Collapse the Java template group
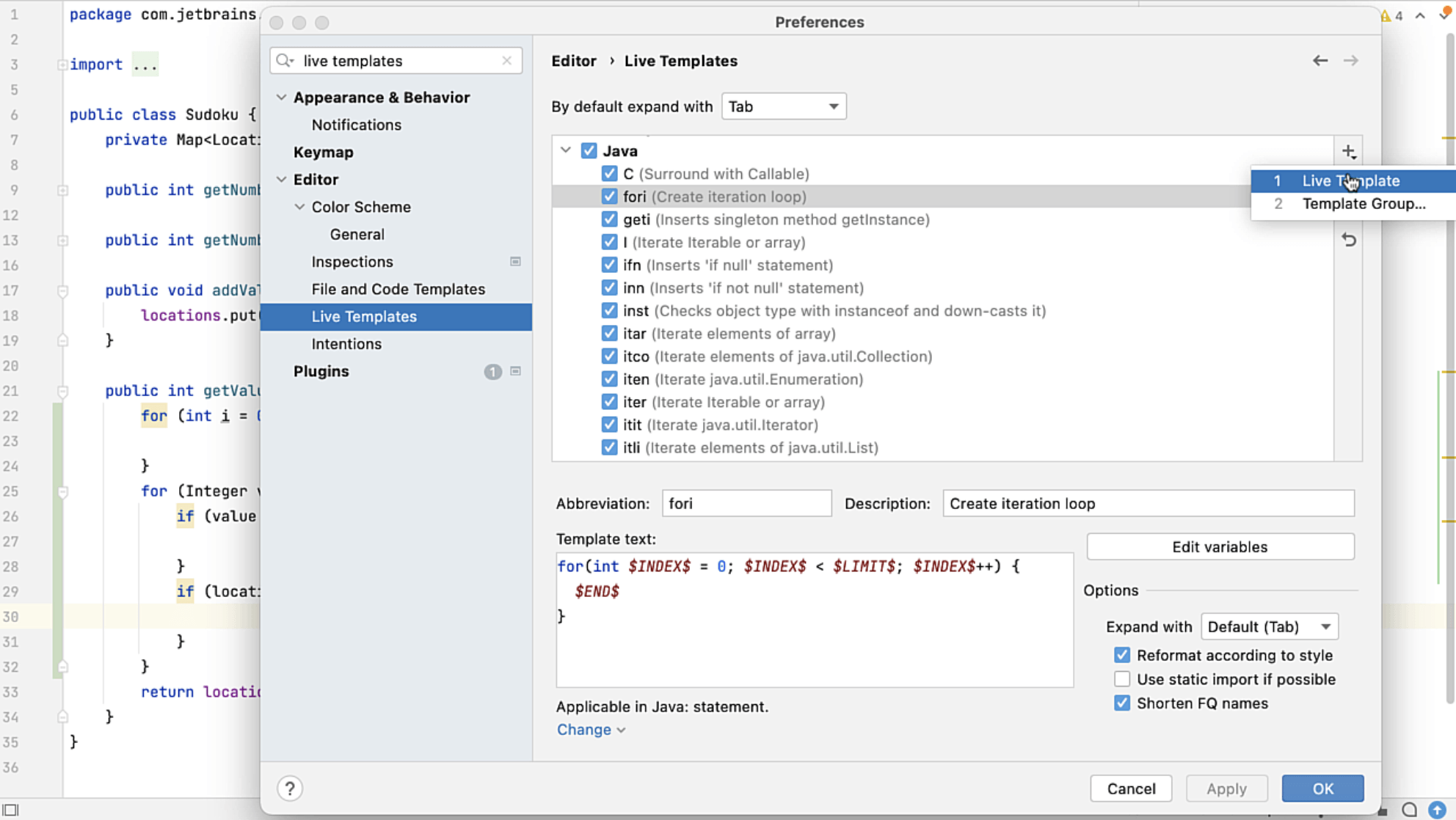This screenshot has width=1456, height=820. click(565, 150)
